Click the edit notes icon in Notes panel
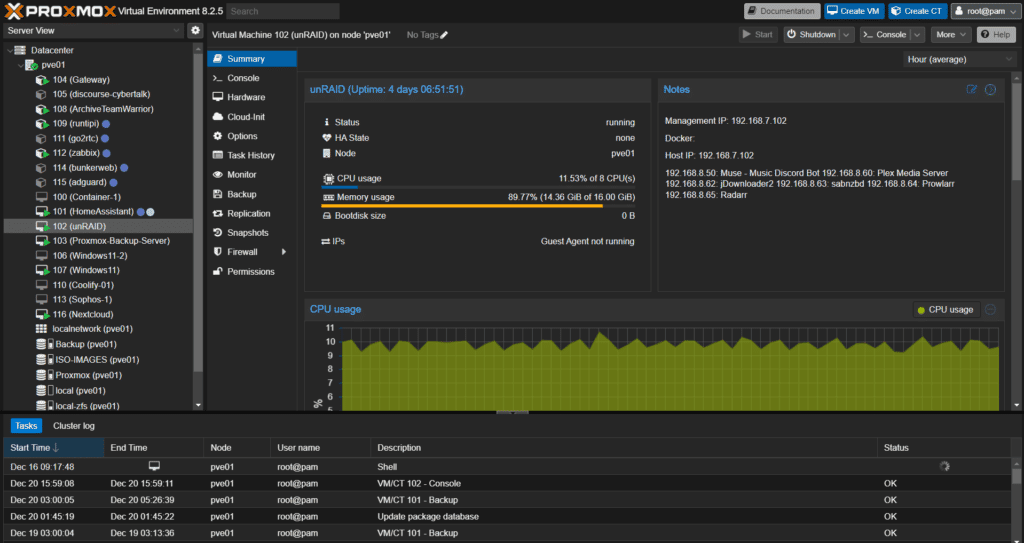 coord(972,90)
